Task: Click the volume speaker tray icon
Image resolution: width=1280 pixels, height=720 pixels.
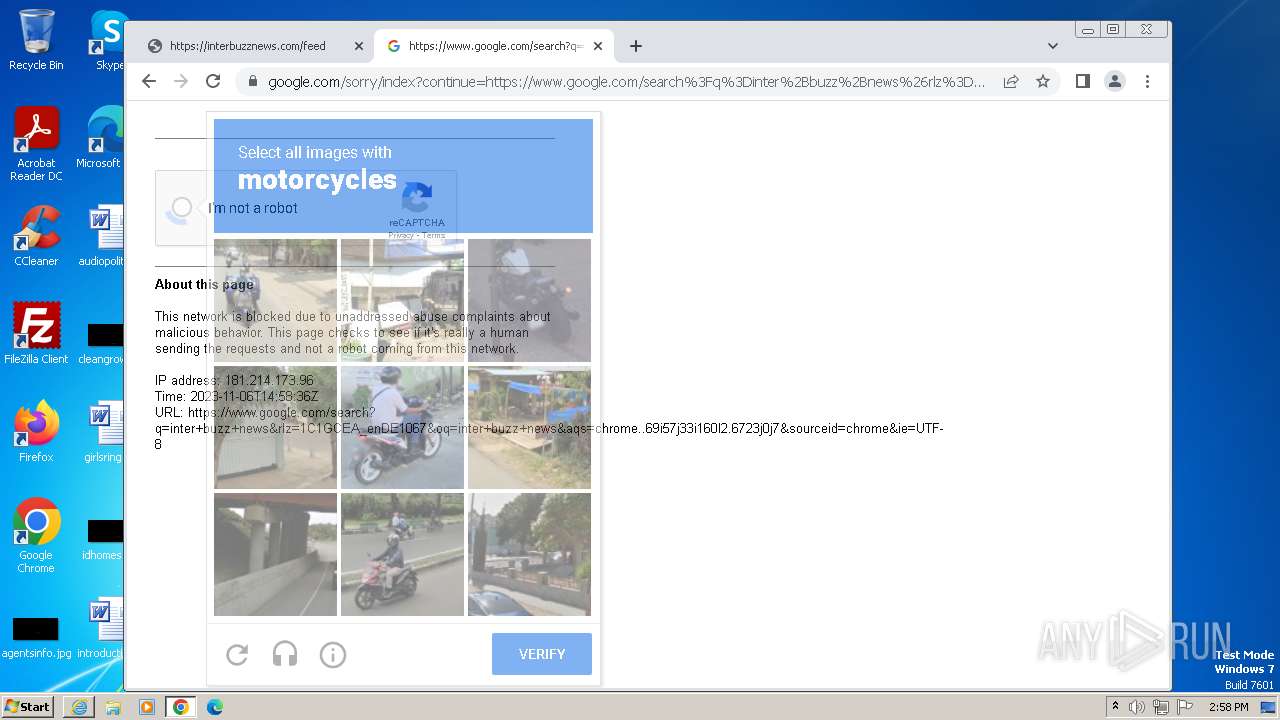Action: click(x=1137, y=707)
